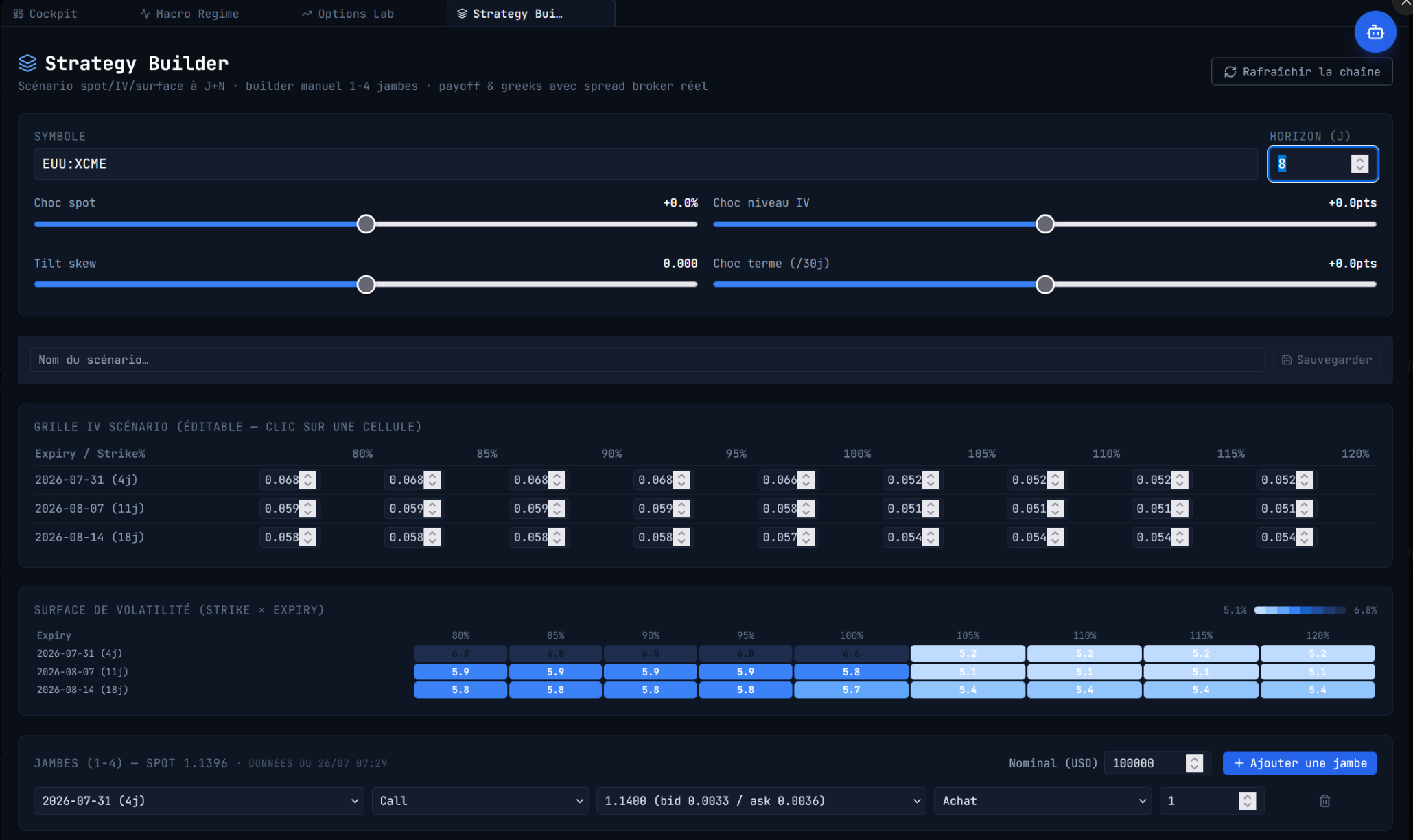Screen dimensions: 1413x840
Task: Click the Horizon (J) spinner arrows
Action: pos(1359,164)
